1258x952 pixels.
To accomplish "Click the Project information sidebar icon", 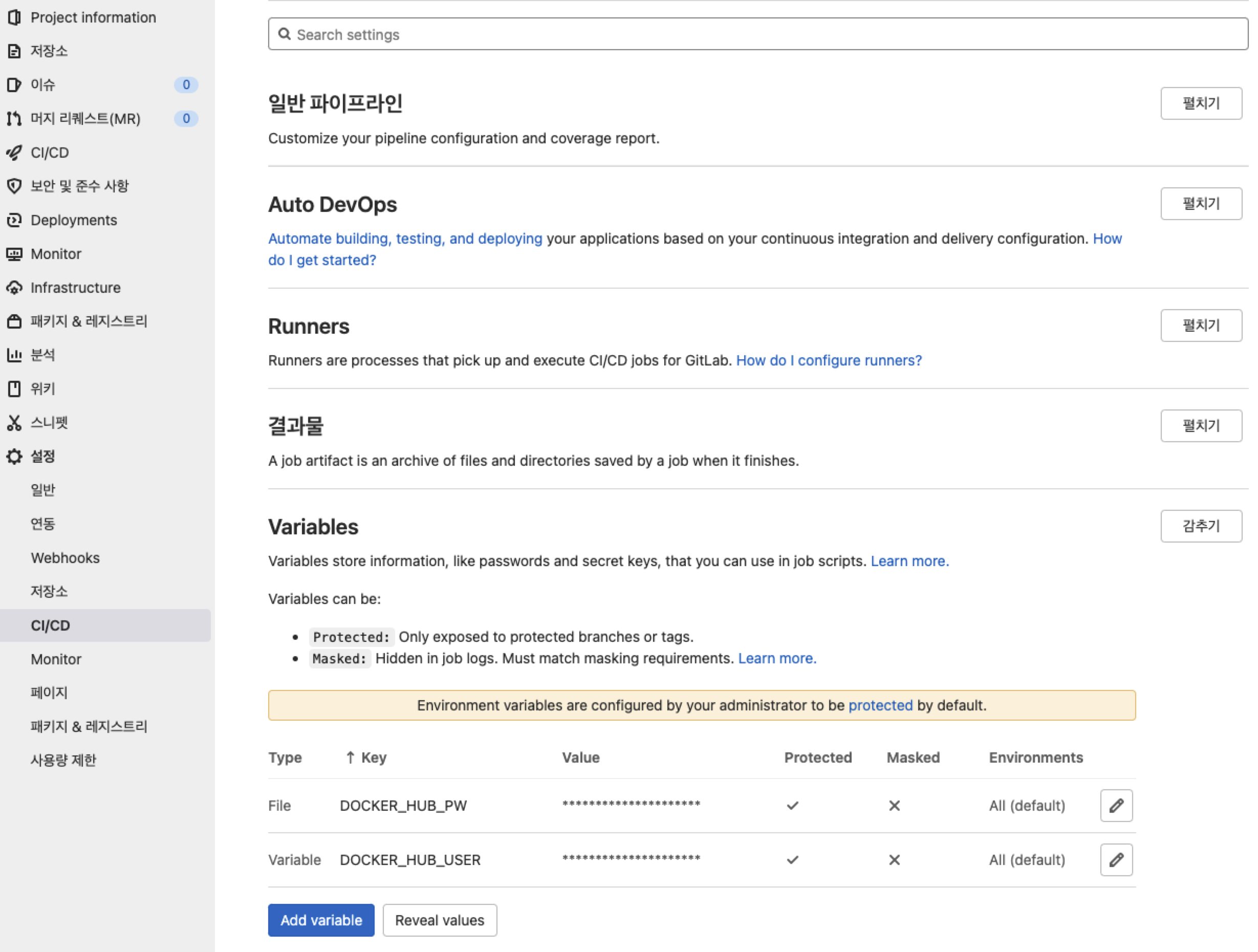I will point(14,17).
